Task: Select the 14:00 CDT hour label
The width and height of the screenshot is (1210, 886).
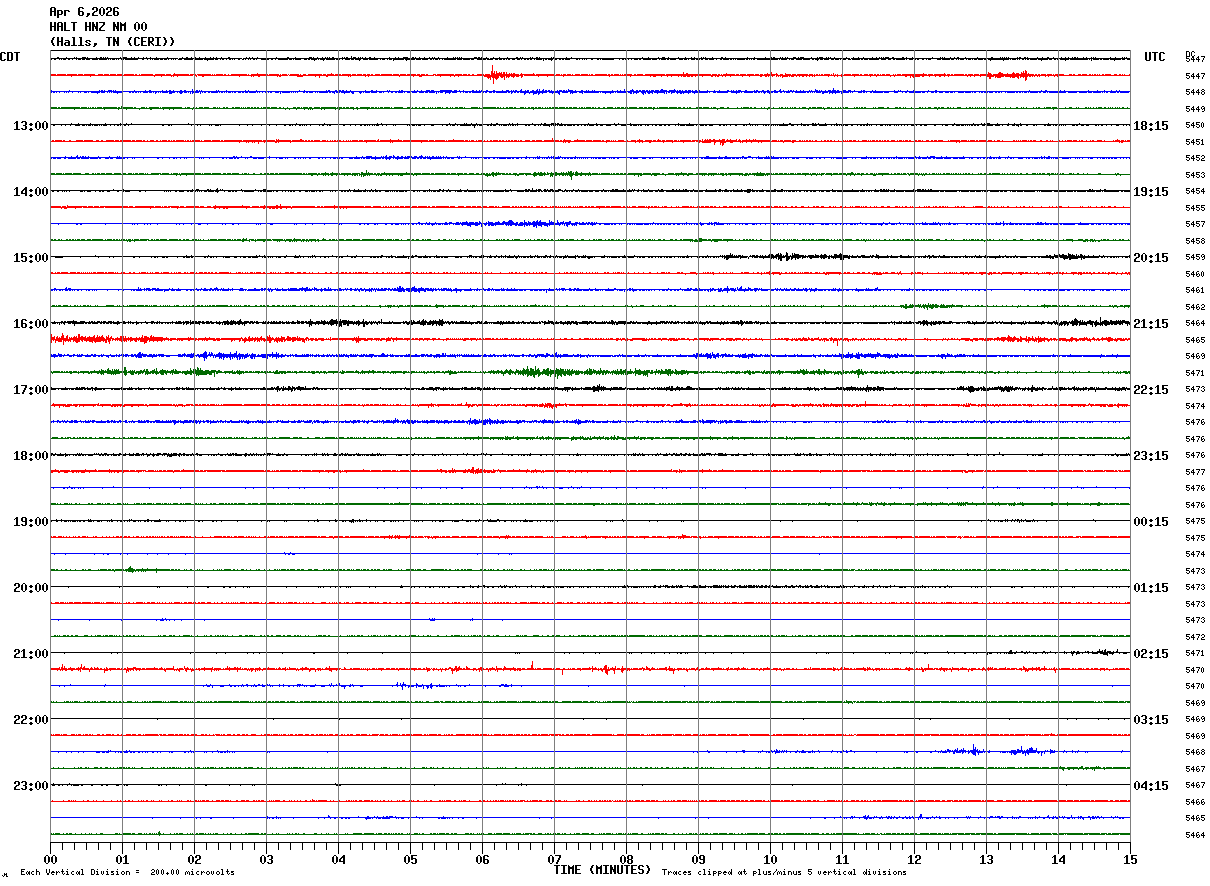Action: [31, 192]
